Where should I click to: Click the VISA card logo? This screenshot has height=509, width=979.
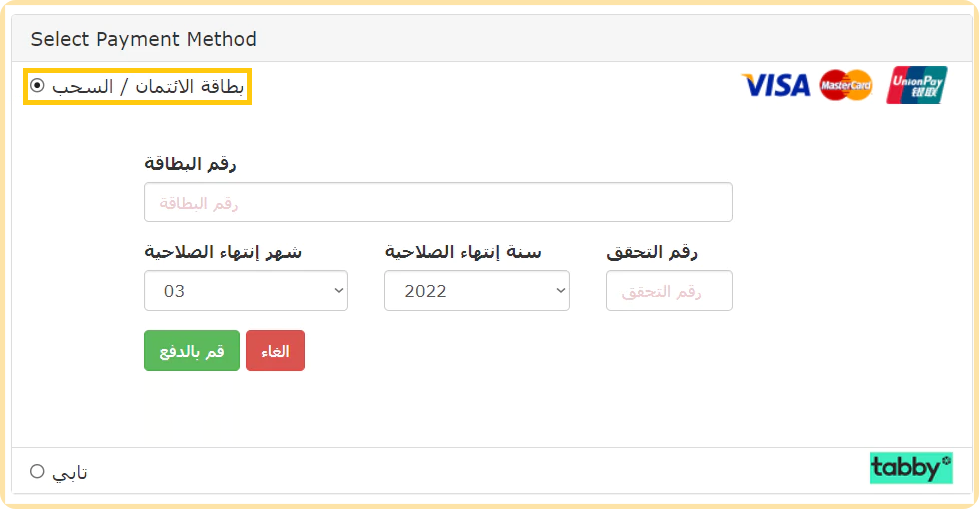click(x=775, y=85)
